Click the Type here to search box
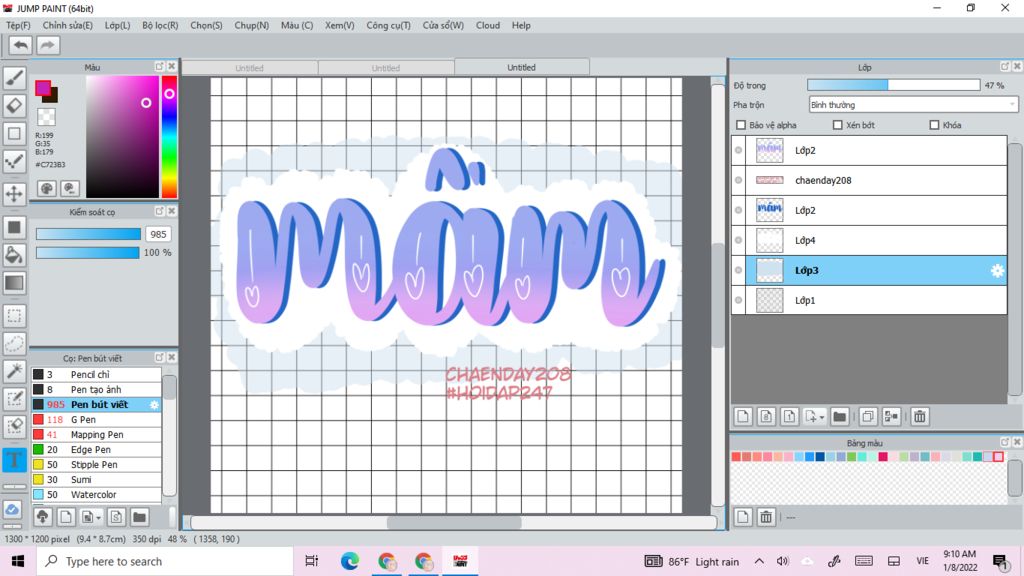This screenshot has height=576, width=1024. (x=165, y=561)
